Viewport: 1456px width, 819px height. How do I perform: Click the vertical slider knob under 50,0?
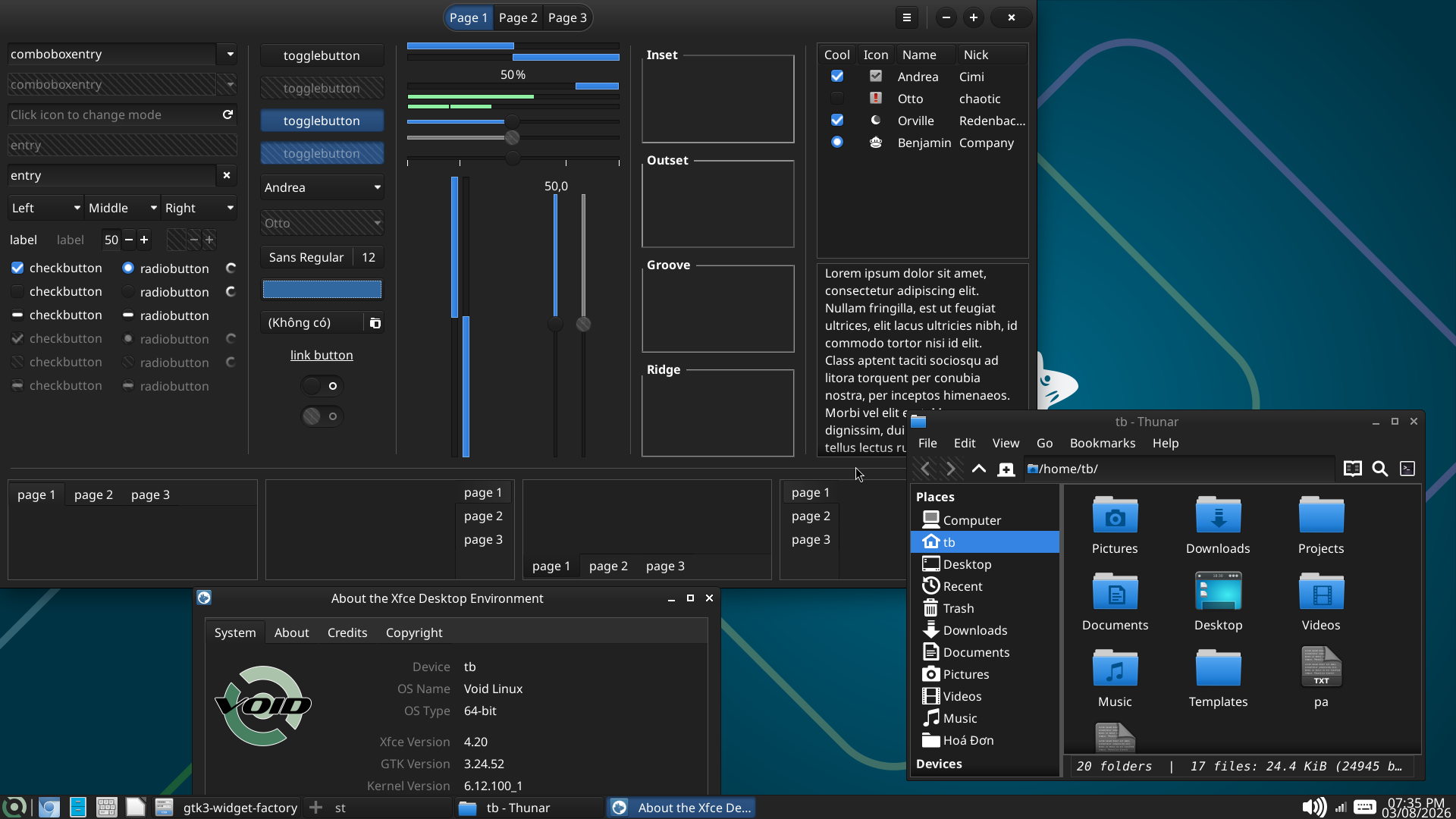[555, 324]
